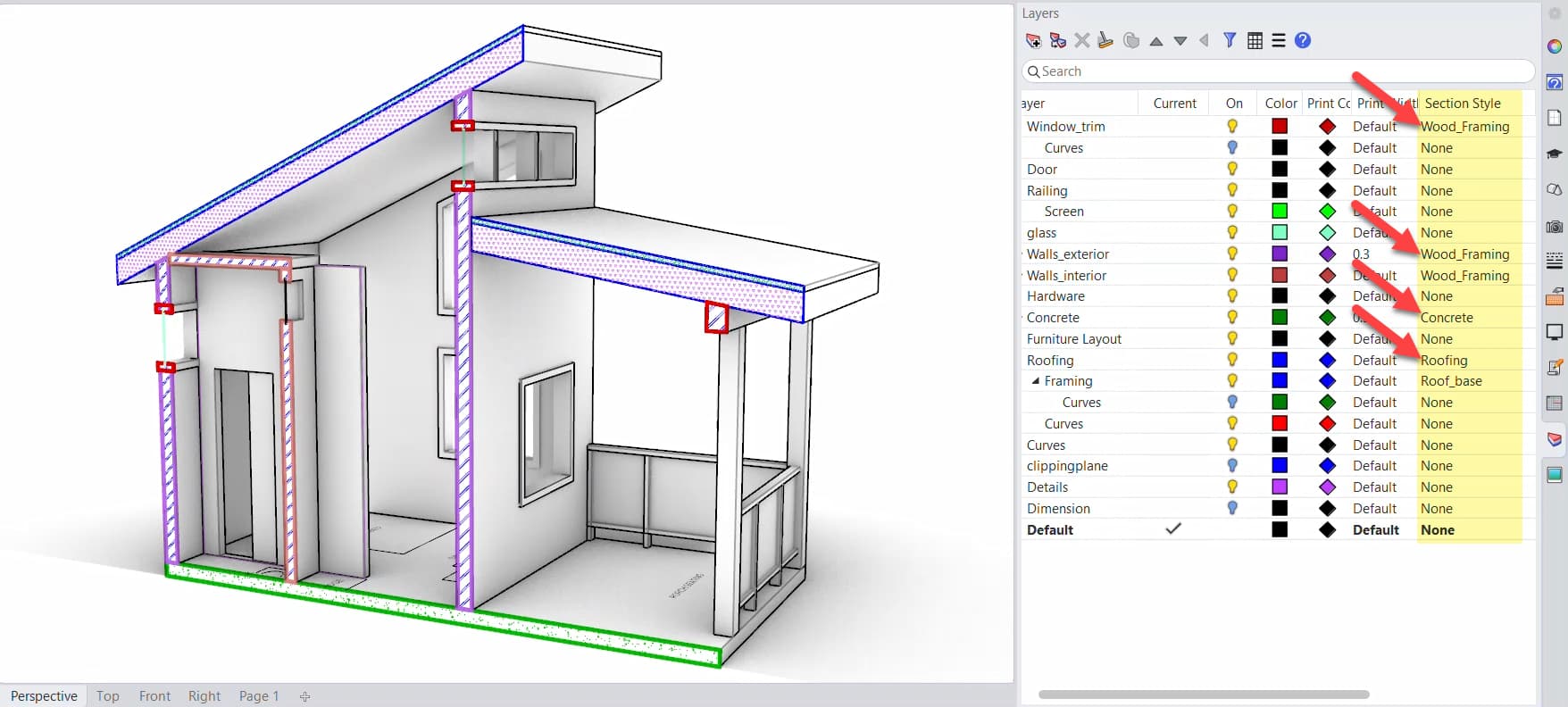The height and width of the screenshot is (707, 1568).
Task: Switch to the Top viewport tab
Action: (108, 696)
